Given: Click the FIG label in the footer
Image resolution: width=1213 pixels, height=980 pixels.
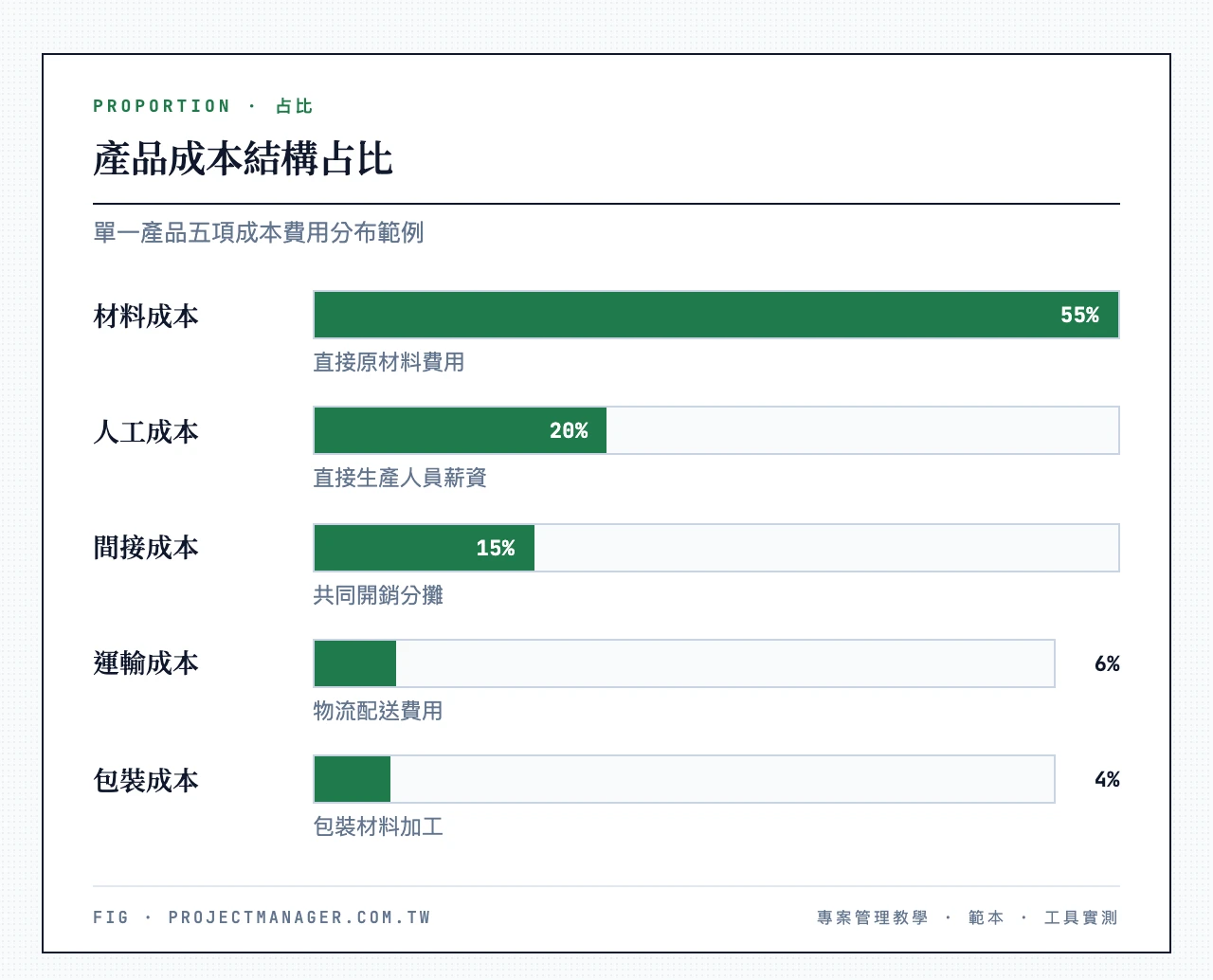Looking at the screenshot, I should point(111,917).
